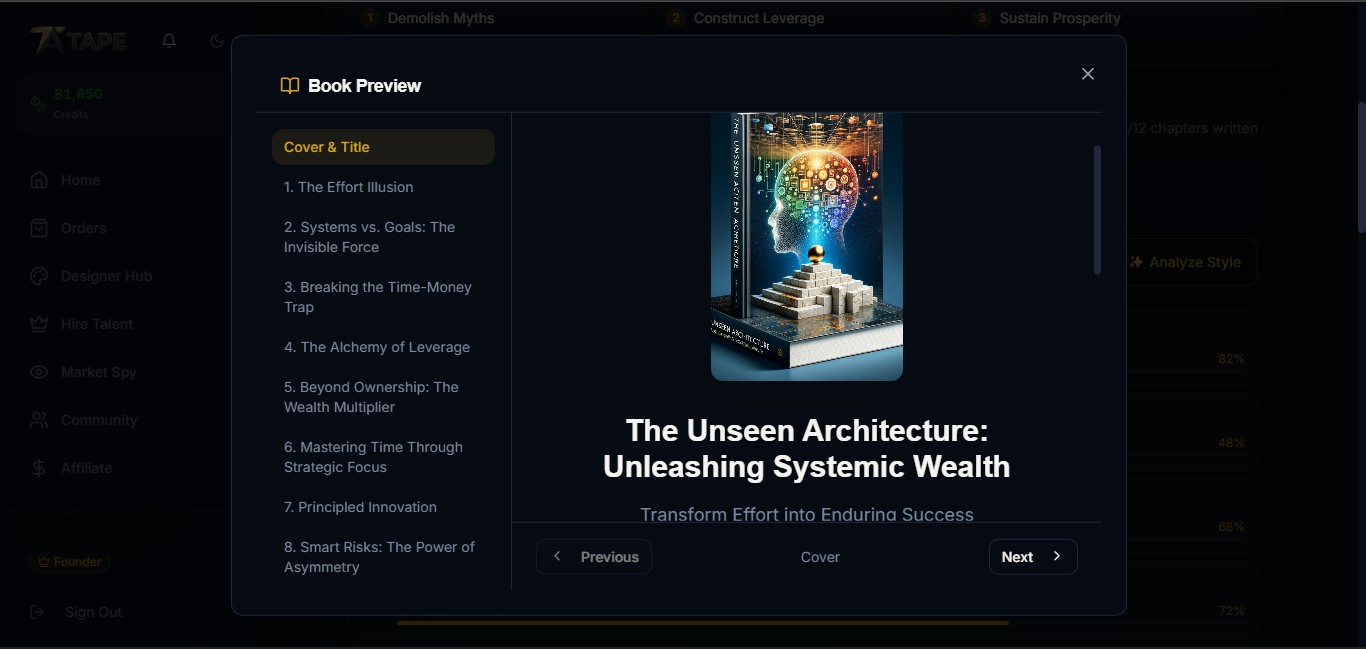This screenshot has width=1366, height=649.
Task: Open Market Spy eye icon
Action: point(39,372)
